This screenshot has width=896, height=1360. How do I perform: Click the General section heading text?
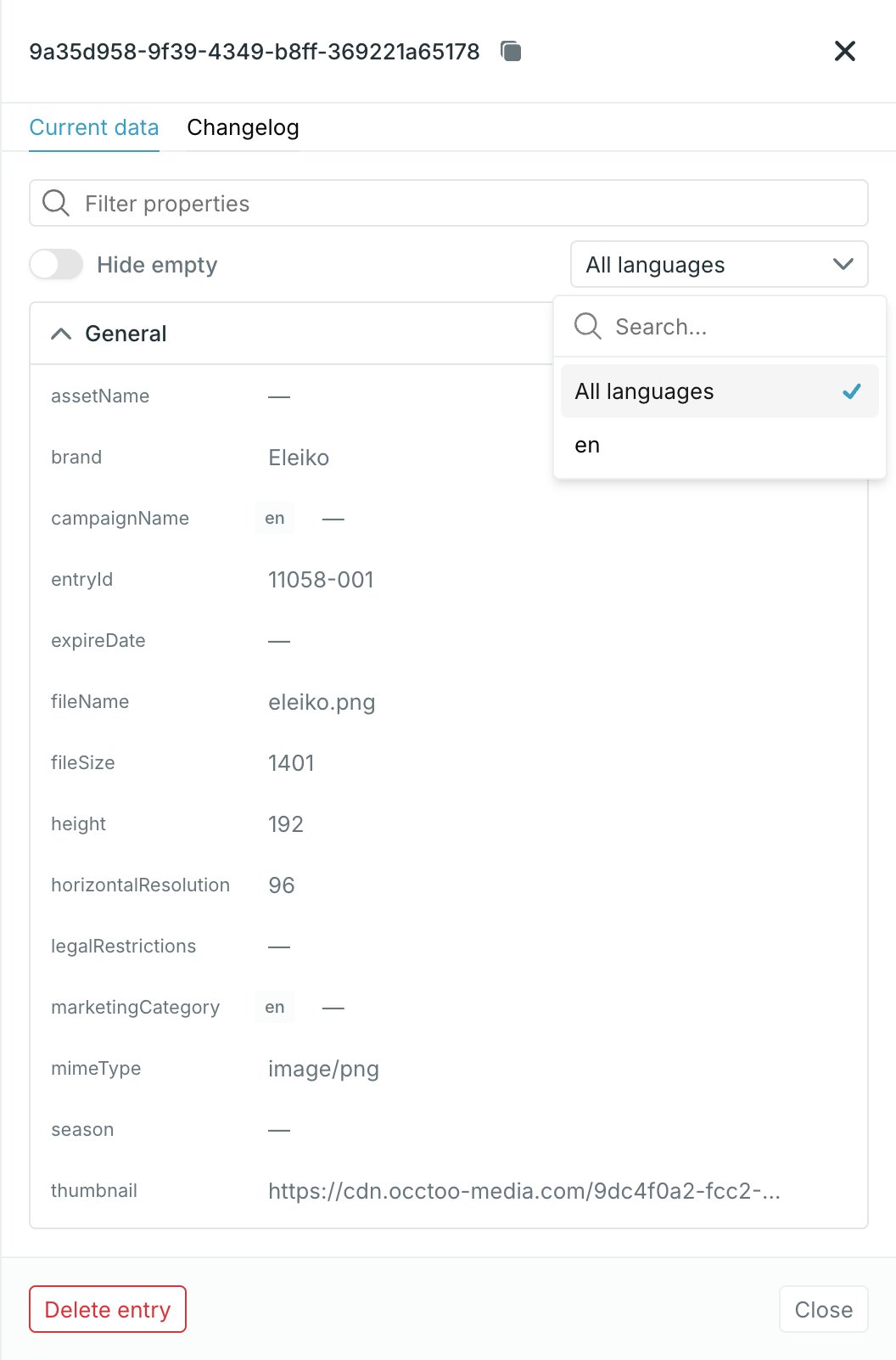coord(126,334)
